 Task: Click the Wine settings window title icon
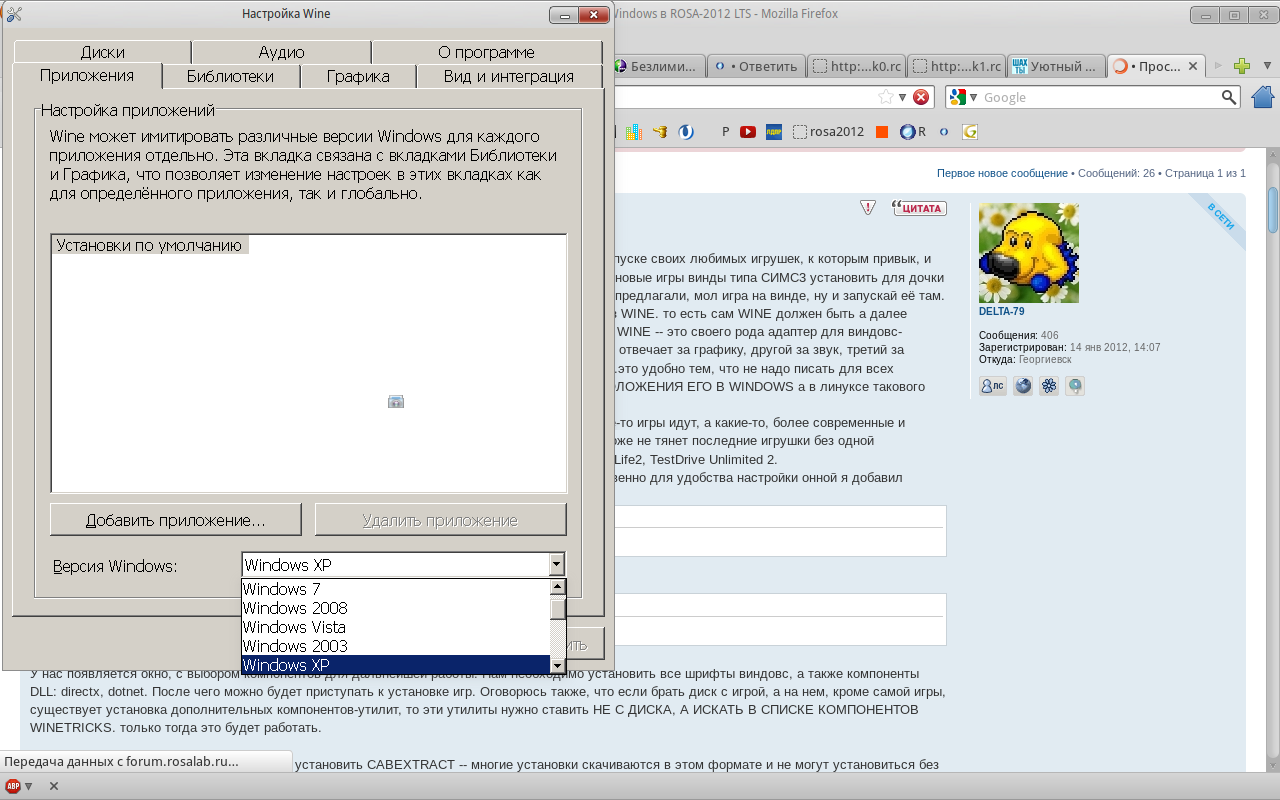(14, 14)
